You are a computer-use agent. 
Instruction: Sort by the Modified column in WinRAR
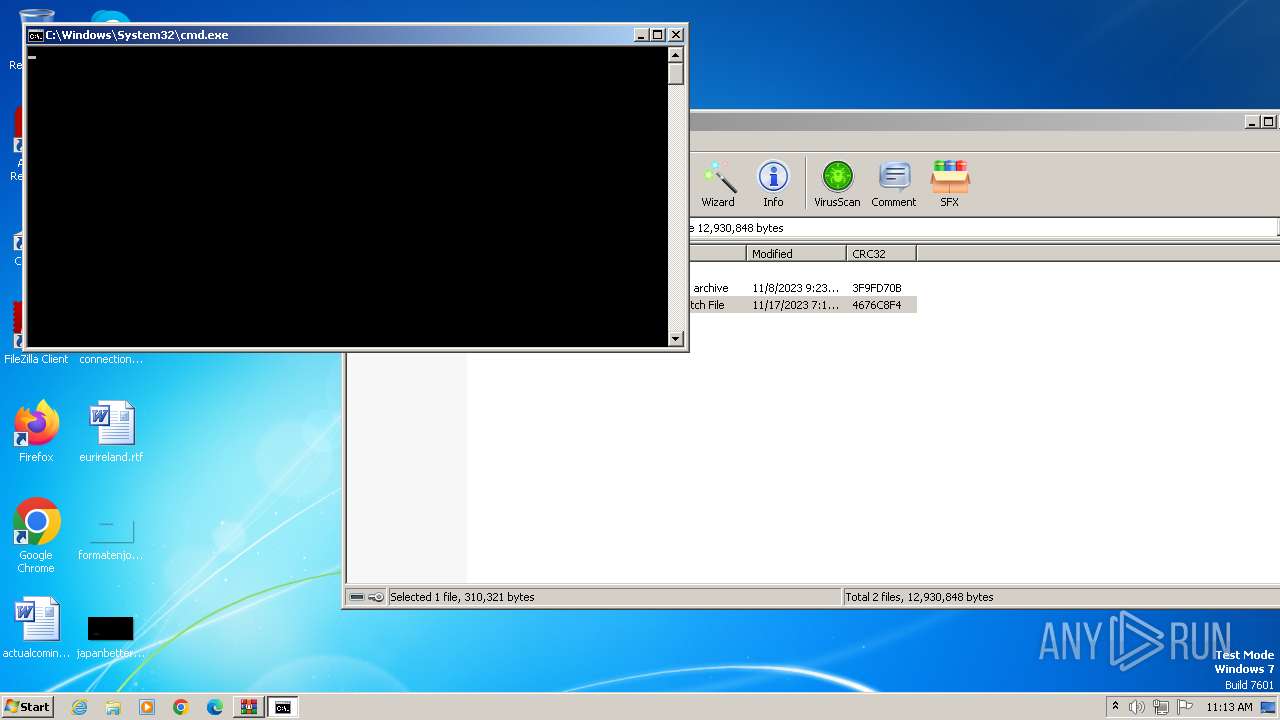click(796, 254)
